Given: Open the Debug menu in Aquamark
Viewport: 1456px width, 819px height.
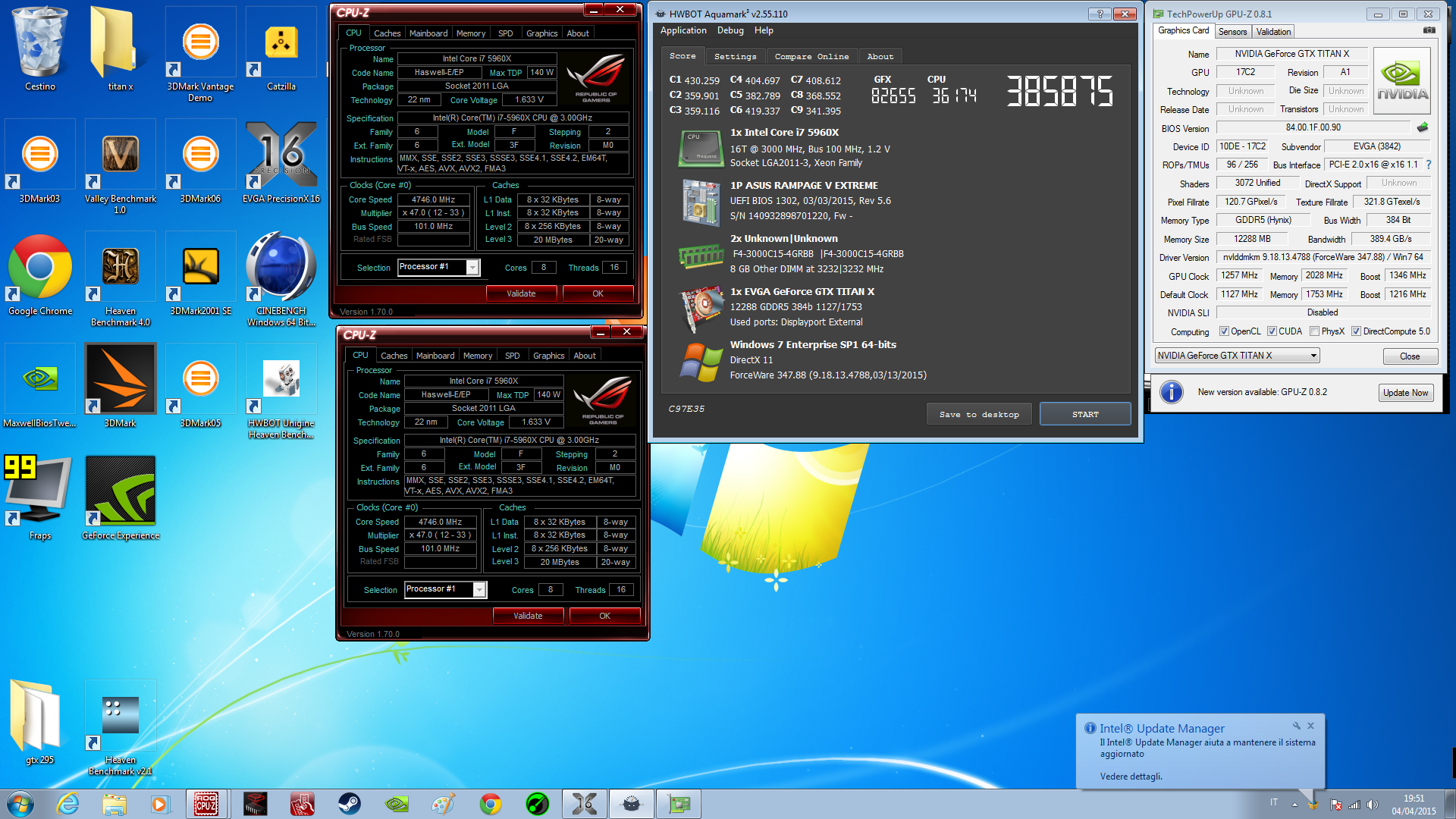Looking at the screenshot, I should (x=730, y=30).
